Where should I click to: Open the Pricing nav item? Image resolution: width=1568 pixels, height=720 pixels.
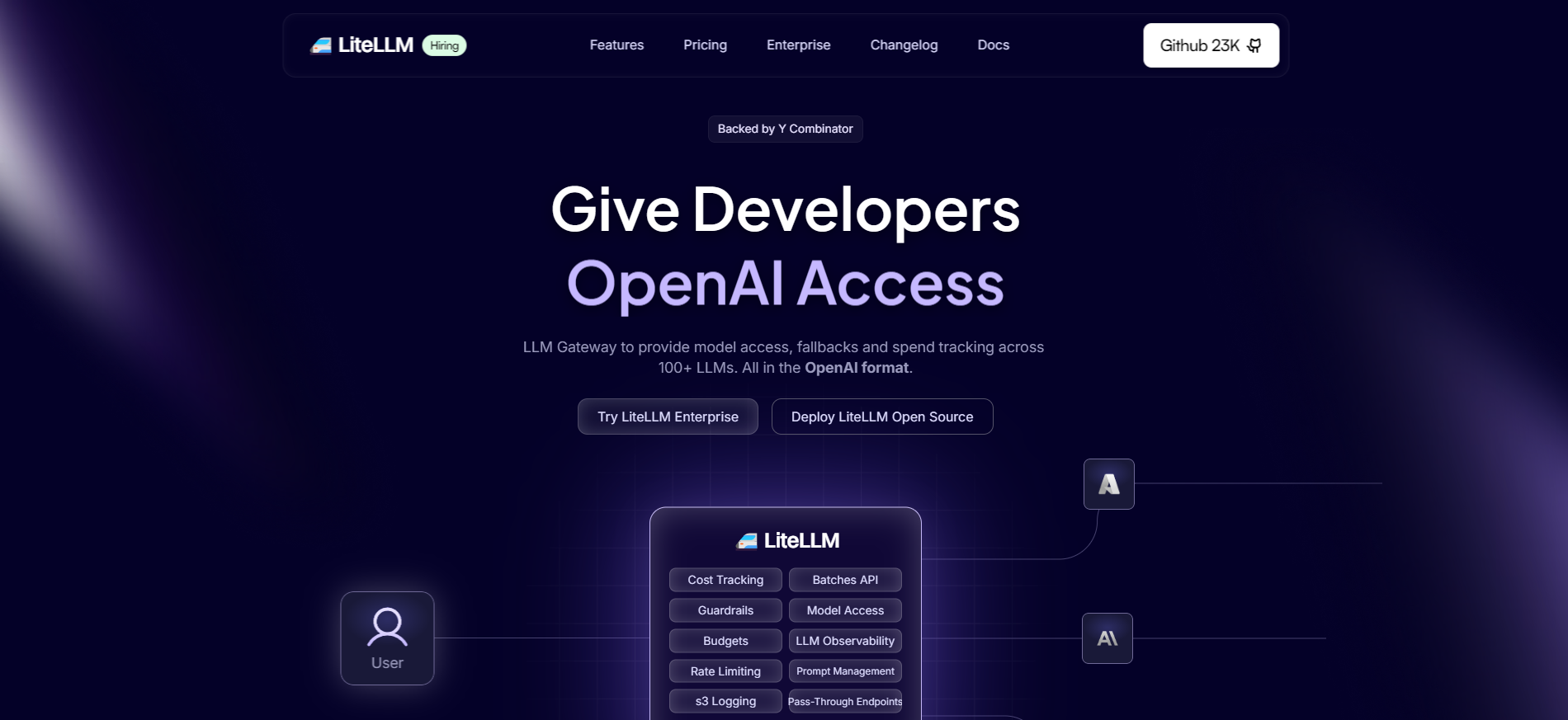(x=705, y=45)
